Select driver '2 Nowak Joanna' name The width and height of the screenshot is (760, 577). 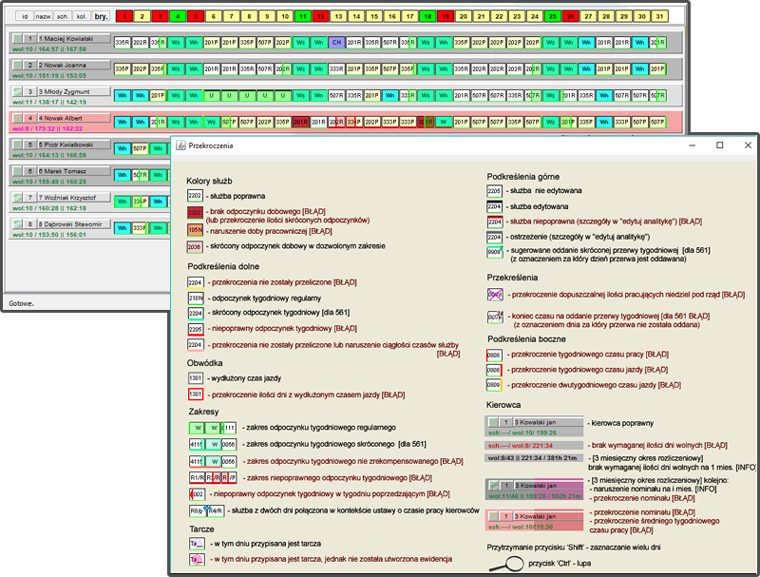[x=74, y=65]
